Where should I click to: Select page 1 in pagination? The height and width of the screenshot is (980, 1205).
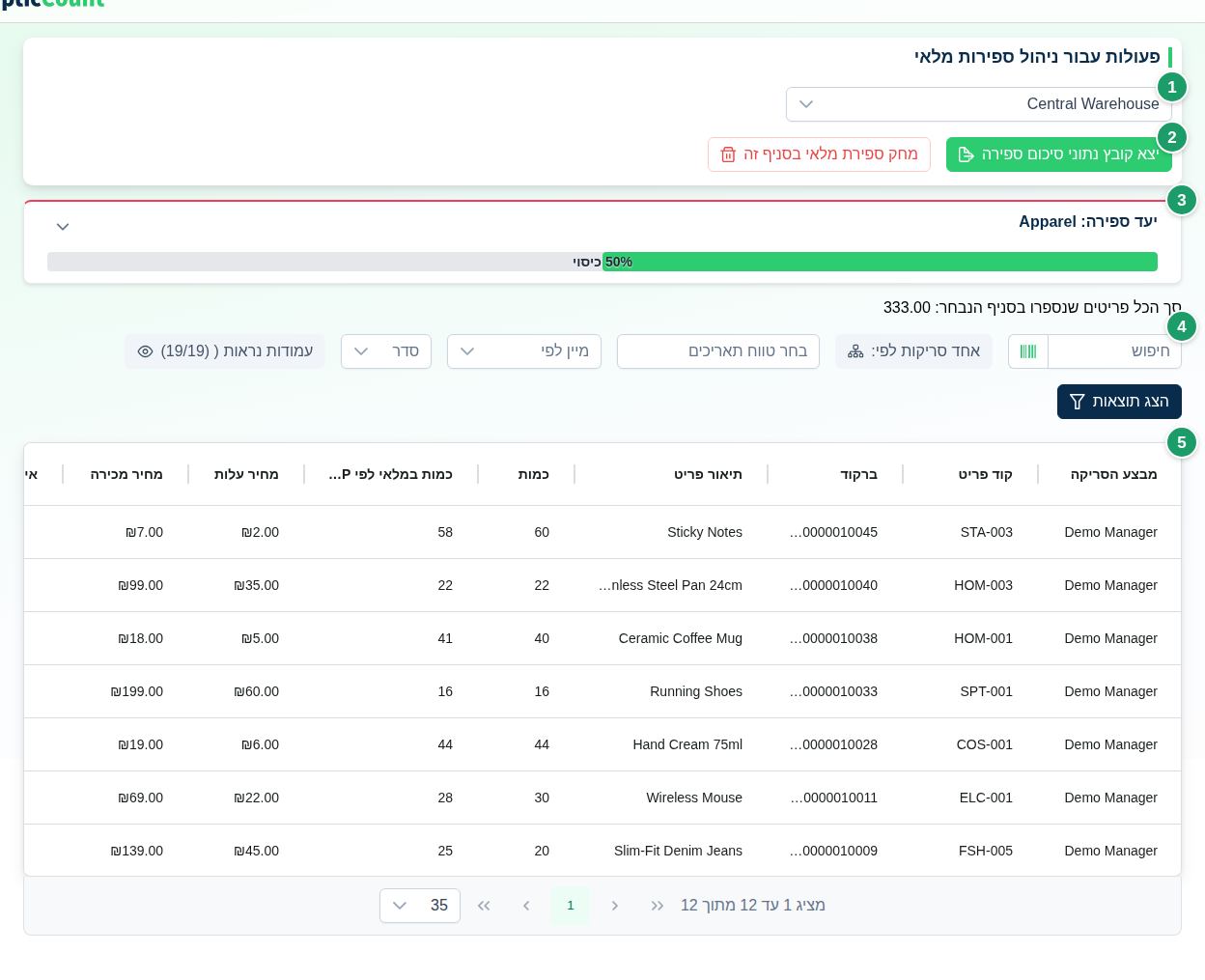(571, 906)
